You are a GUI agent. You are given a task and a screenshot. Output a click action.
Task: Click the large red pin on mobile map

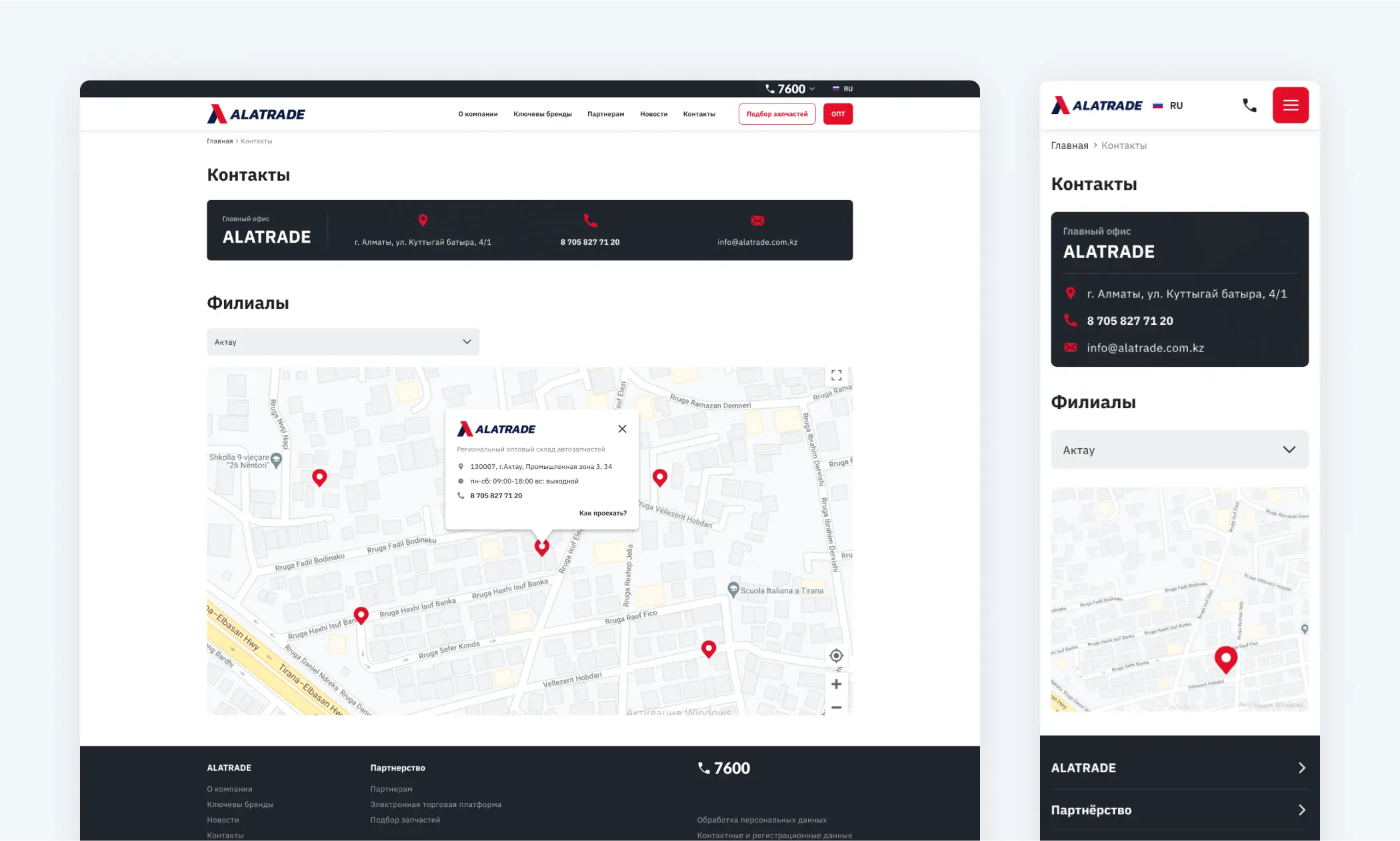[1225, 658]
